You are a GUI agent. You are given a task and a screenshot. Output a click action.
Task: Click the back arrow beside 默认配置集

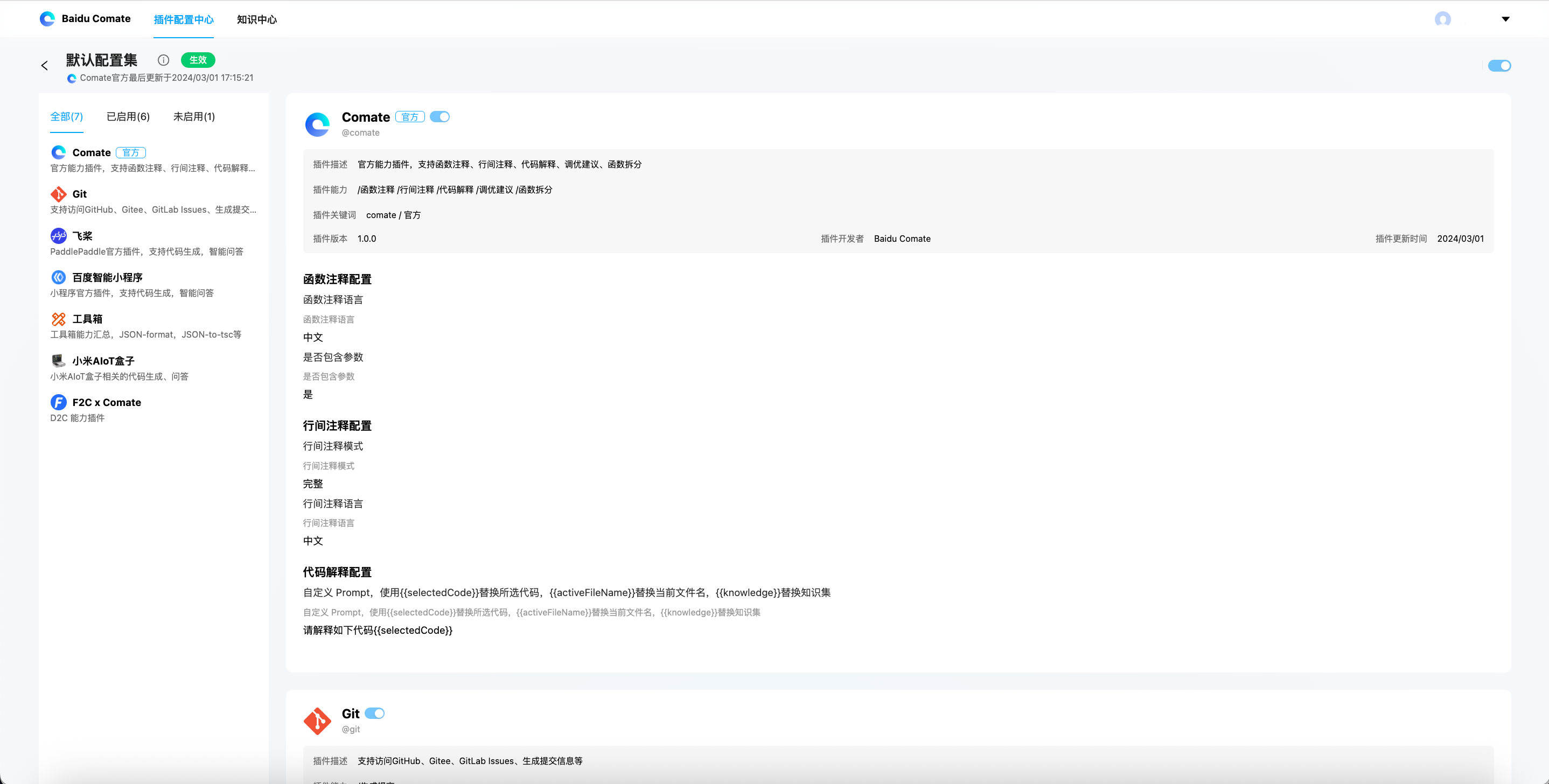point(45,66)
